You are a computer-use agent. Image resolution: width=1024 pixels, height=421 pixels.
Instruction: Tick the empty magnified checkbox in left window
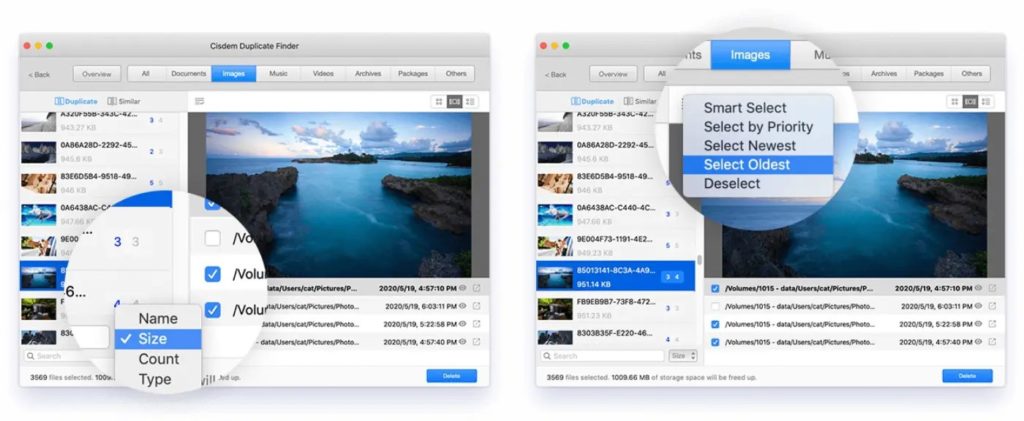(x=212, y=238)
